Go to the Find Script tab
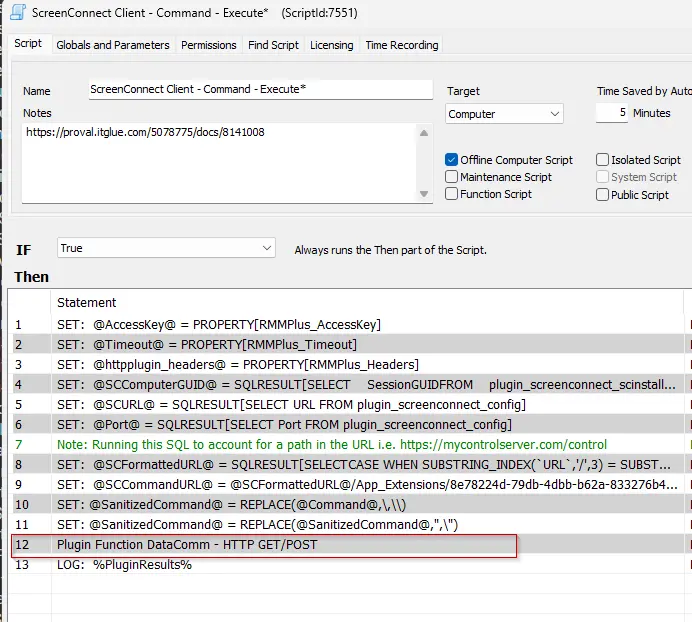 (273, 45)
